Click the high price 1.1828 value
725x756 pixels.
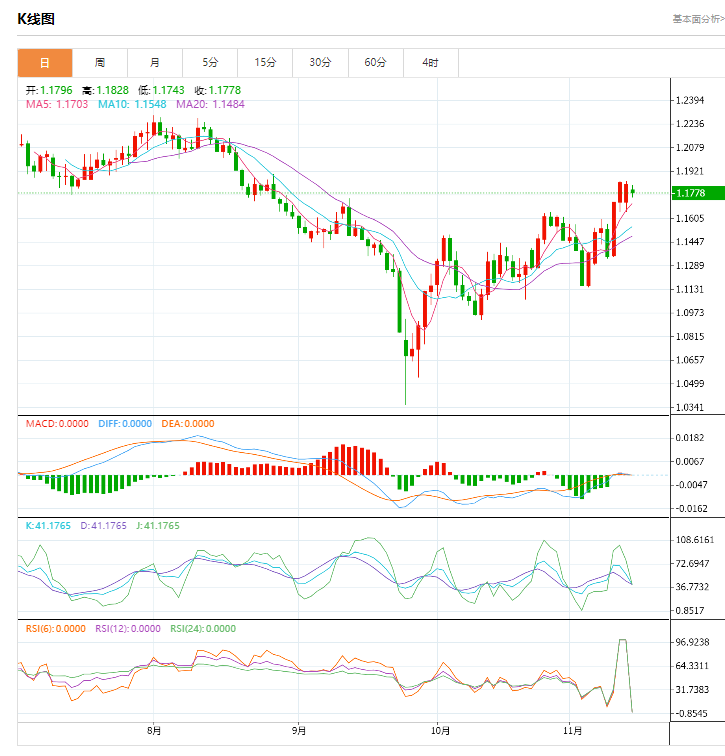[x=113, y=90]
